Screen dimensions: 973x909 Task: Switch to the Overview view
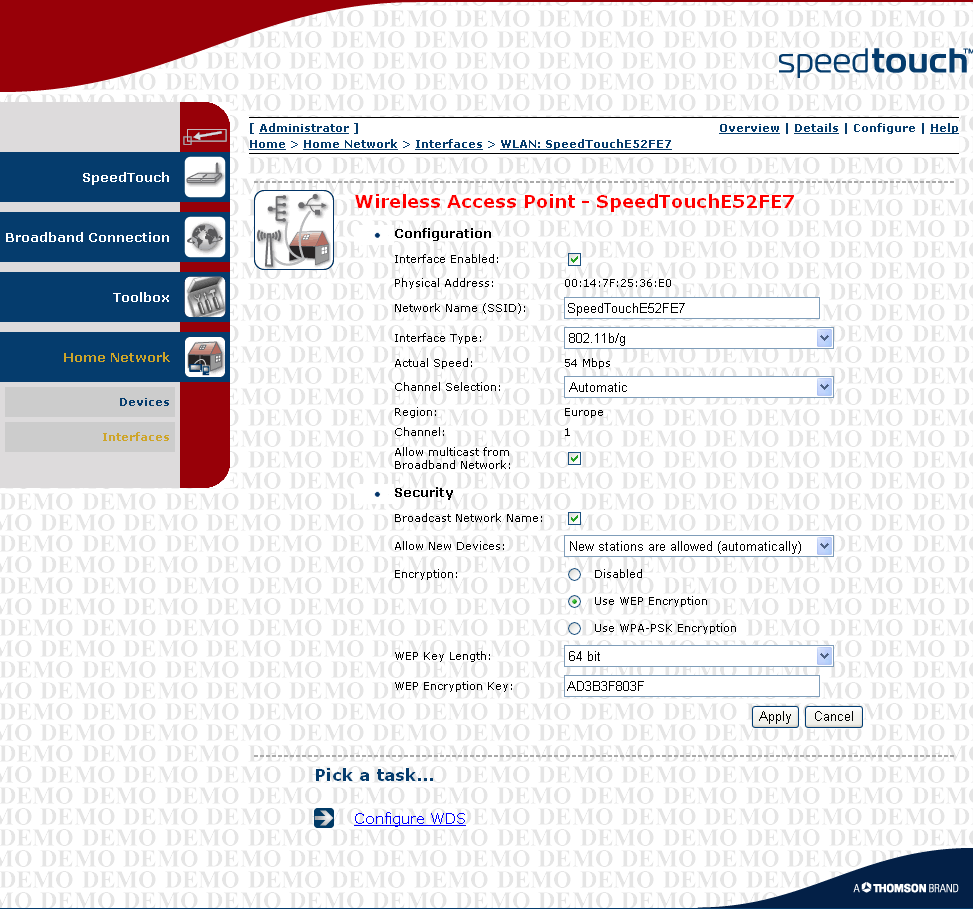749,128
